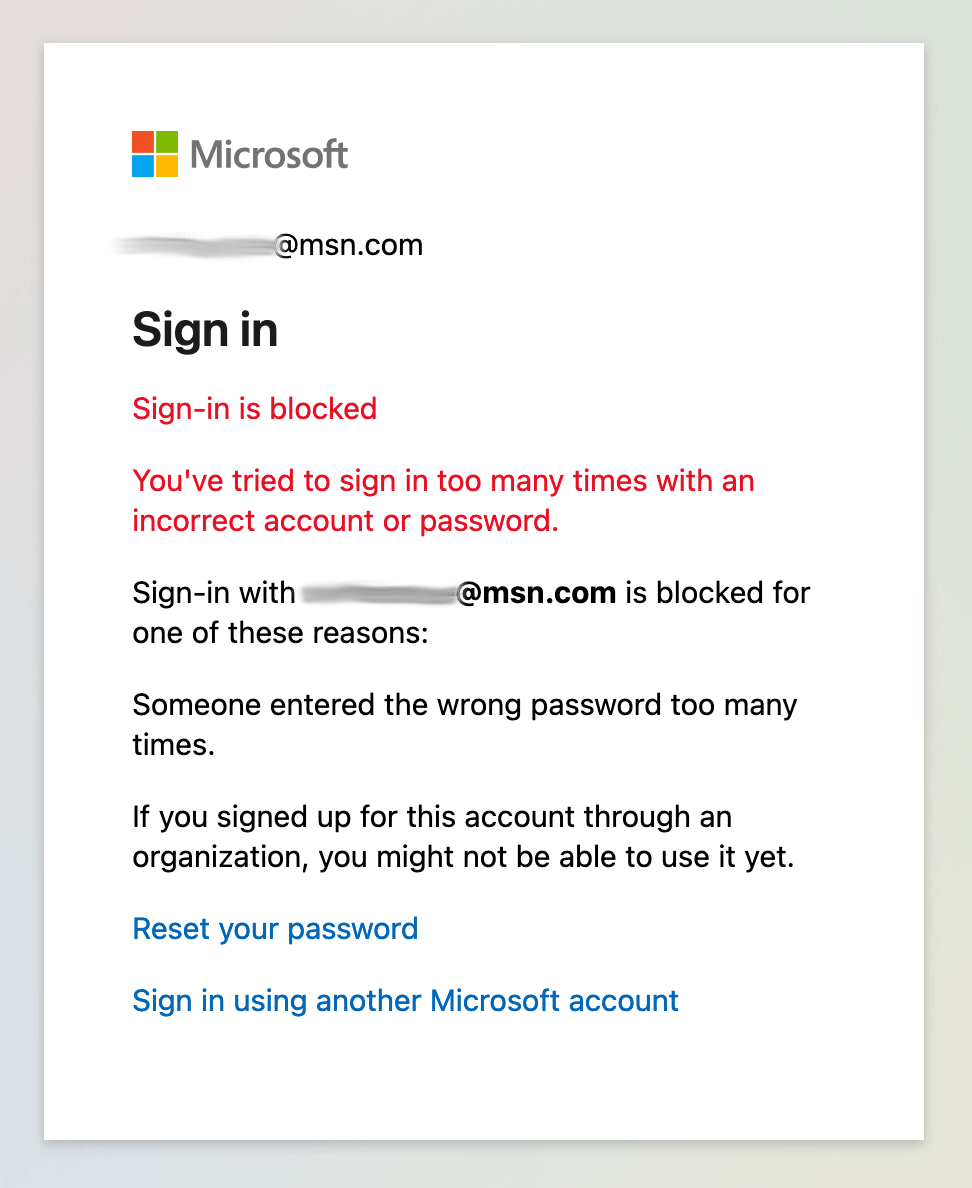Click the signed up through an organization paragraph
The width and height of the screenshot is (972, 1188).
[463, 837]
